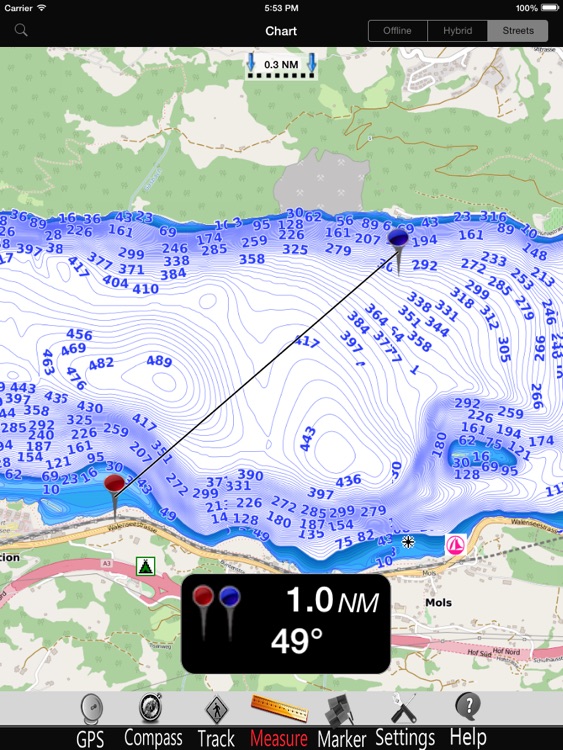Switch to Offline map mode
563x750 pixels.
pyautogui.click(x=397, y=31)
